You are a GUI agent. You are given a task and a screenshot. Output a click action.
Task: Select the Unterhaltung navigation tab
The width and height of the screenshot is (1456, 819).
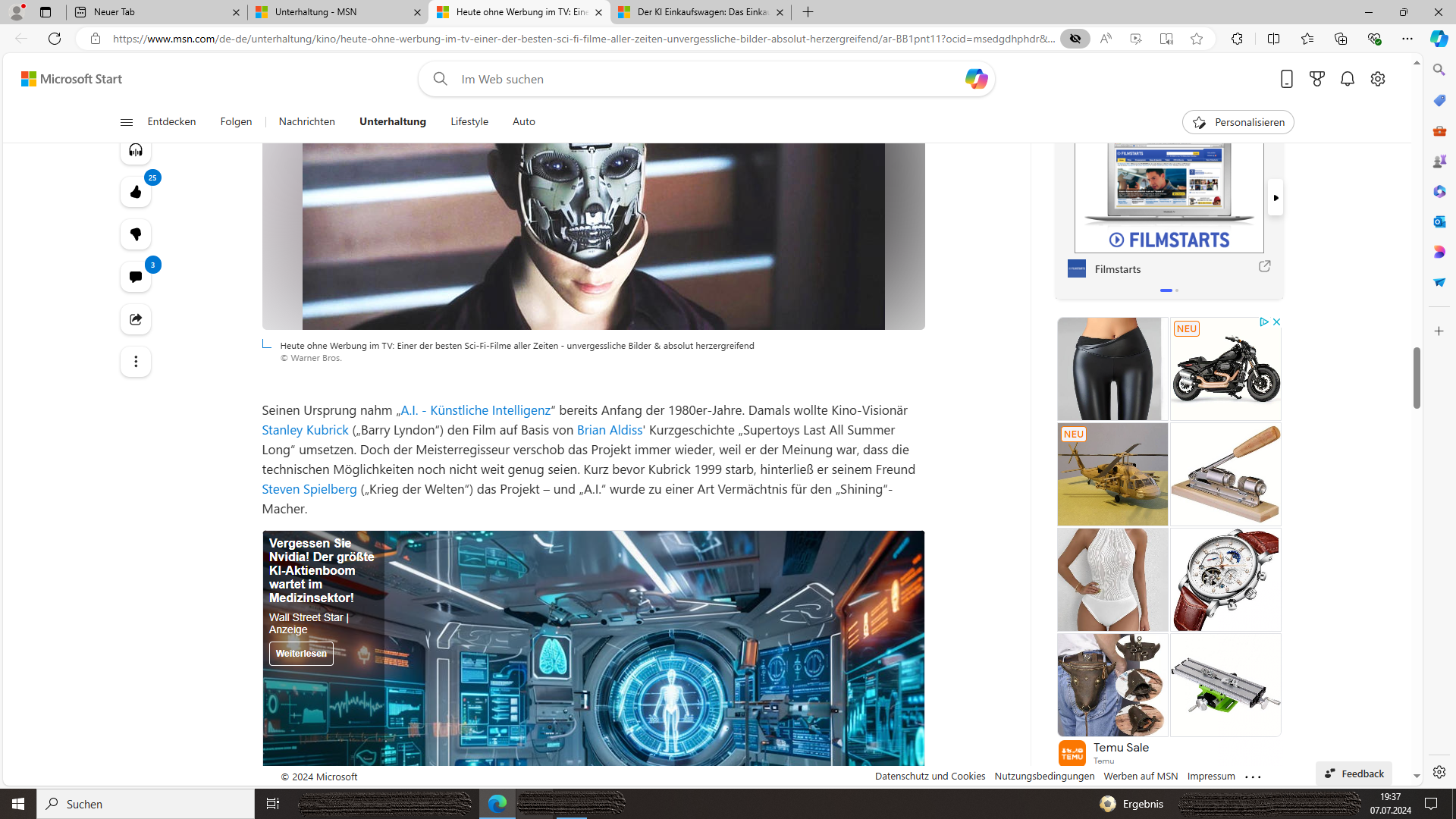393,122
